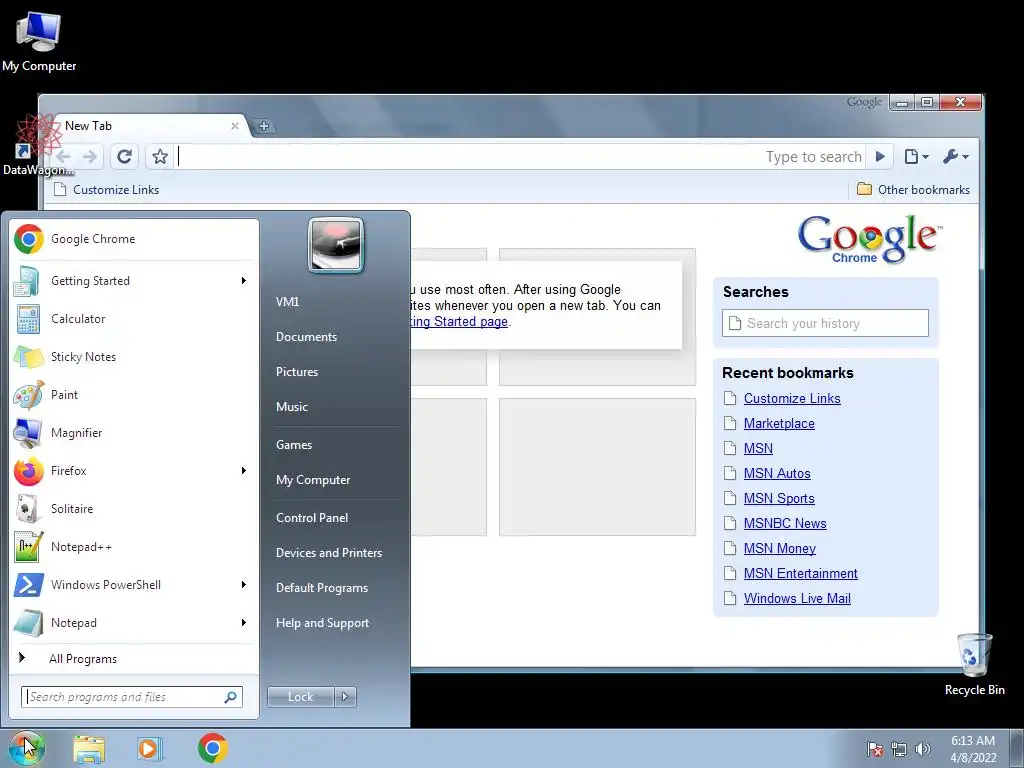This screenshot has height=768, width=1024.
Task: Open Games from Start menu
Action: point(294,445)
